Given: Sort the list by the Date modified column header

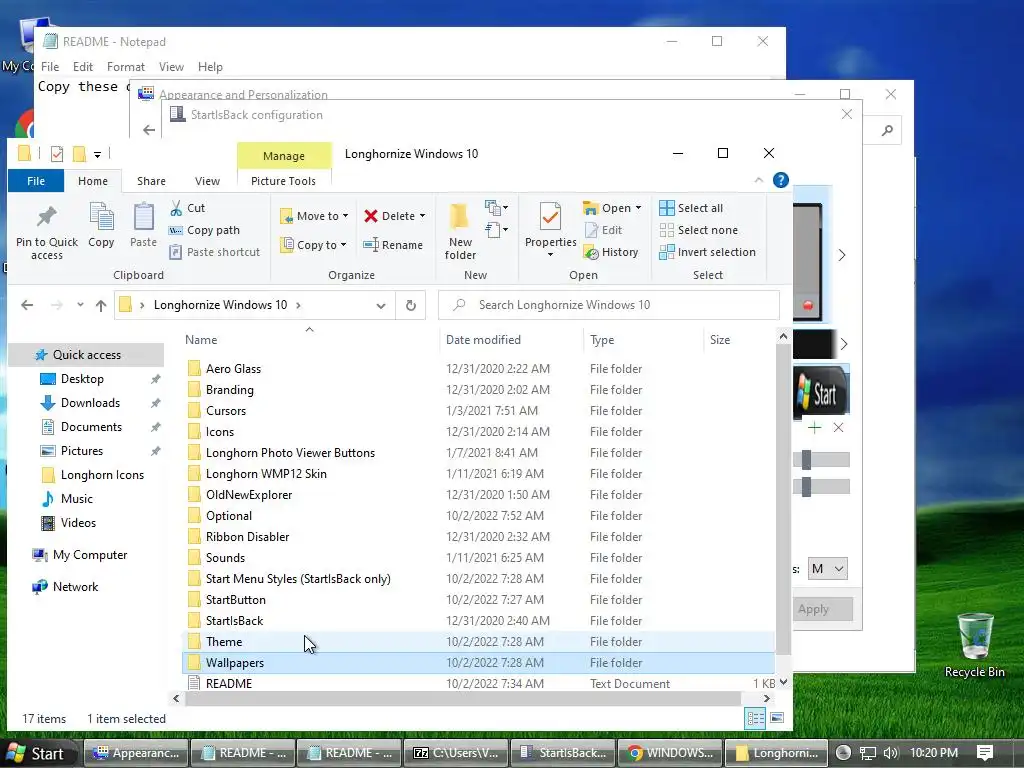Looking at the screenshot, I should click(483, 340).
